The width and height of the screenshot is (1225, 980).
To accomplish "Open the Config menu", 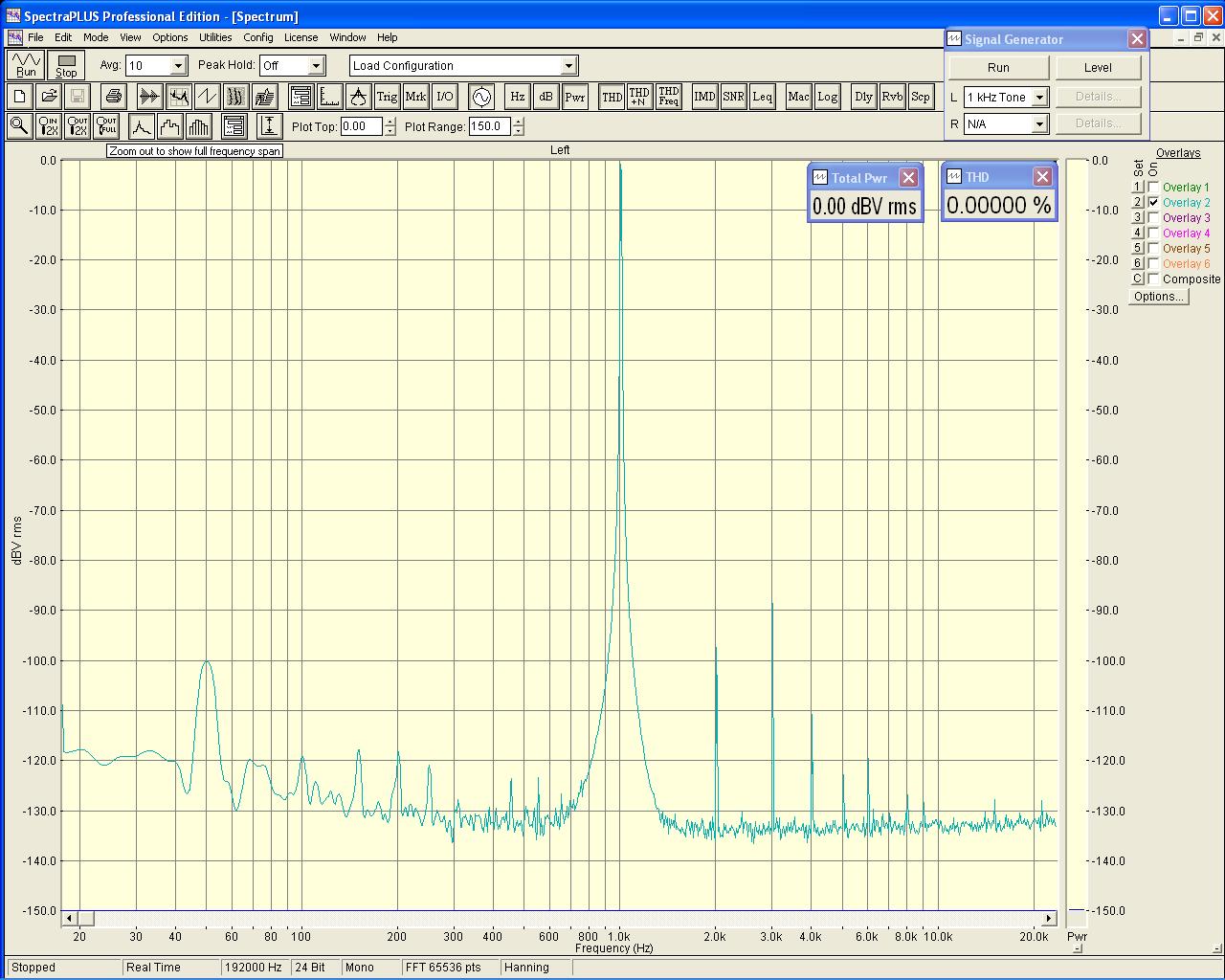I will [257, 37].
